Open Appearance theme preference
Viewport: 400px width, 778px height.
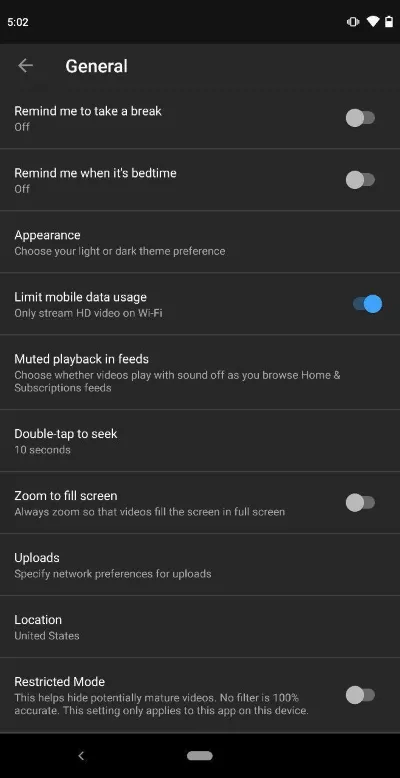click(200, 242)
